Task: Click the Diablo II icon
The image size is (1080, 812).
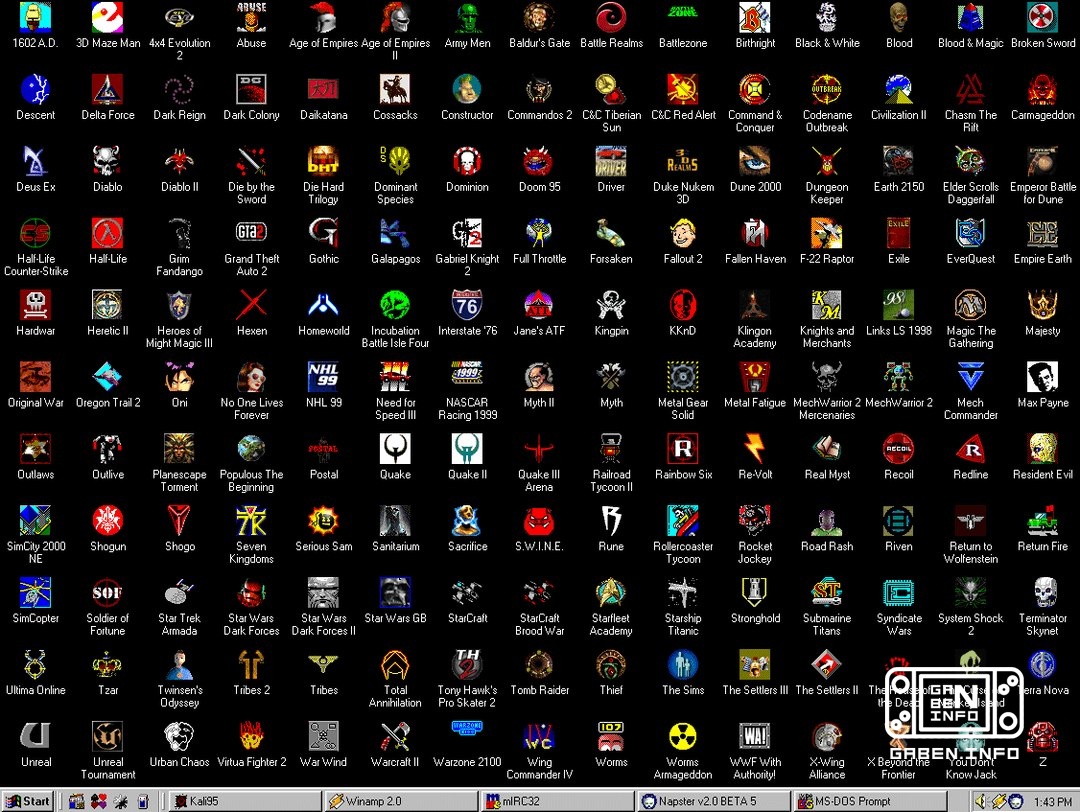Action: click(x=180, y=161)
